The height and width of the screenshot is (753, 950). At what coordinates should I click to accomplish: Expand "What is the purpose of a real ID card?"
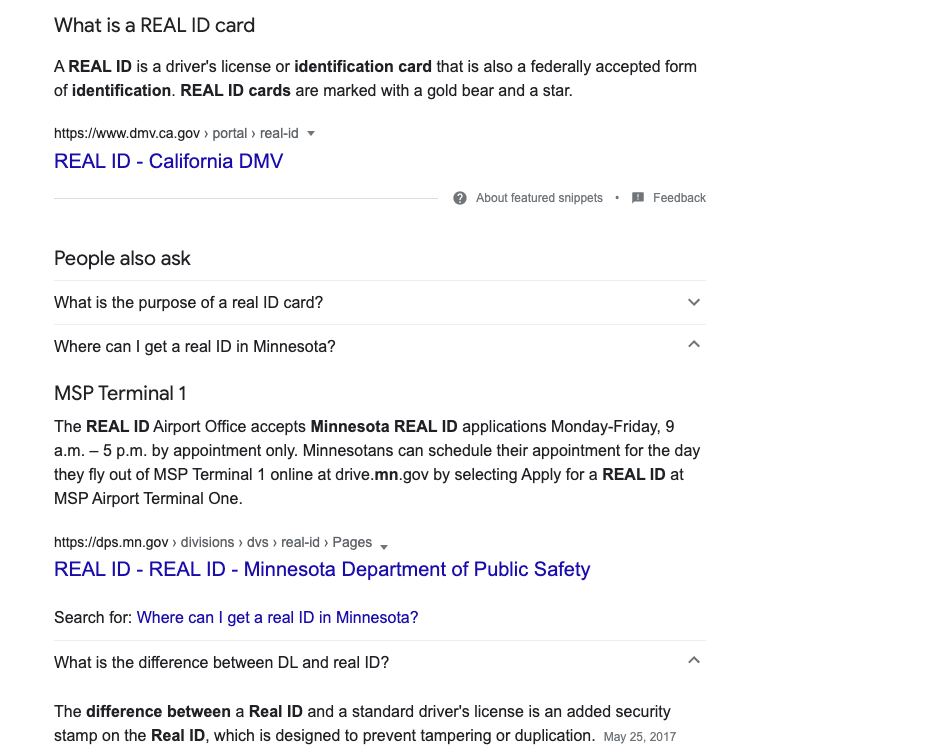pos(694,302)
